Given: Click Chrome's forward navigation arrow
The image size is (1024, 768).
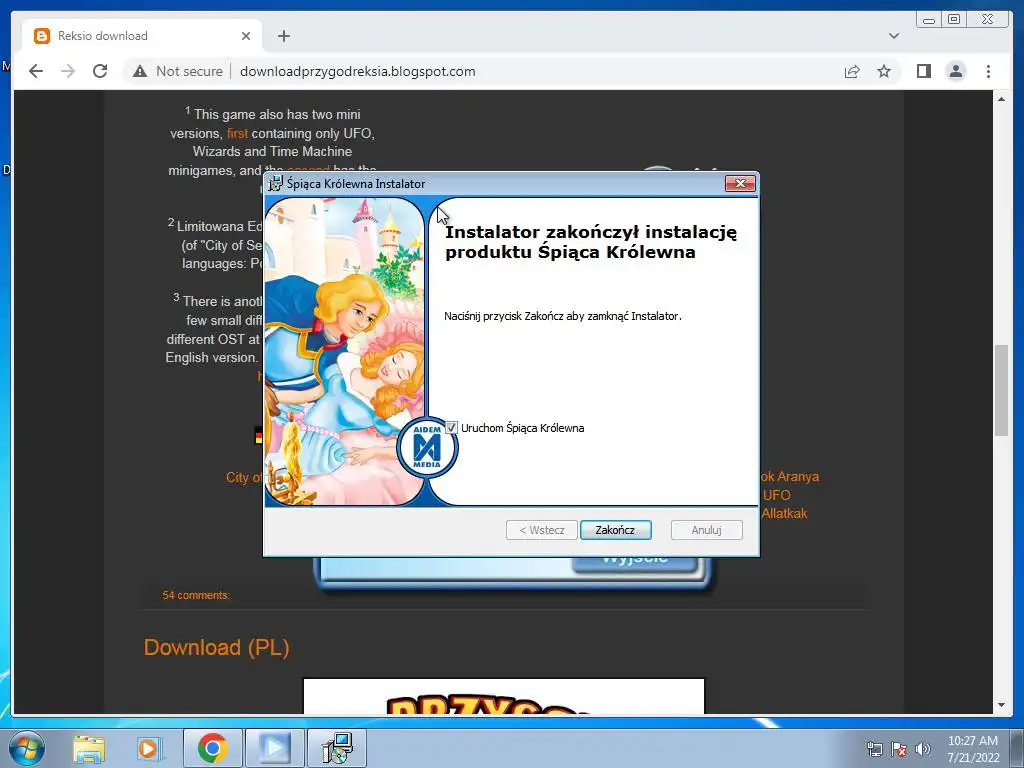Looking at the screenshot, I should click(68, 71).
